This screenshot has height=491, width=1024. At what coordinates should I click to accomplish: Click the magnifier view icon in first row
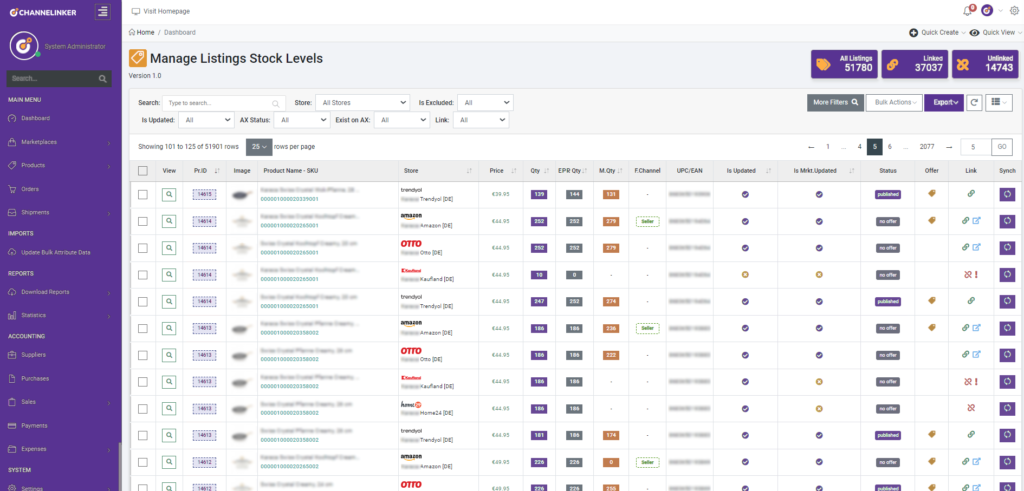(170, 194)
